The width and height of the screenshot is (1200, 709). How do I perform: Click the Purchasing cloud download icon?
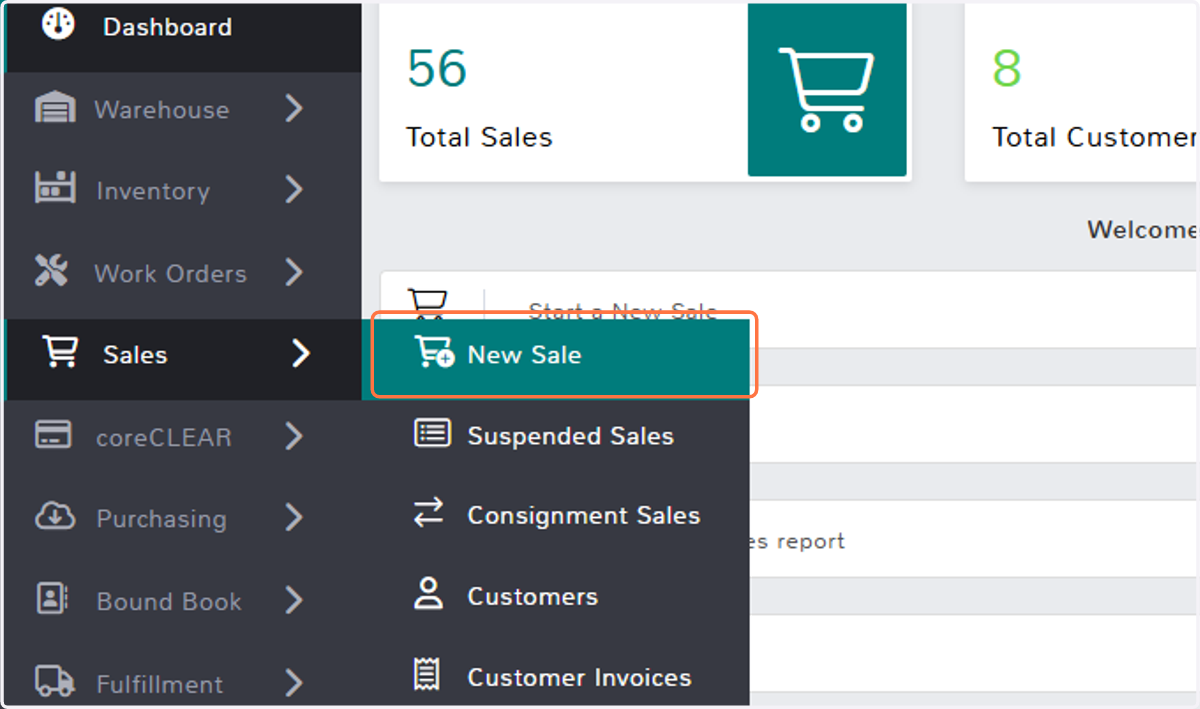click(x=55, y=516)
